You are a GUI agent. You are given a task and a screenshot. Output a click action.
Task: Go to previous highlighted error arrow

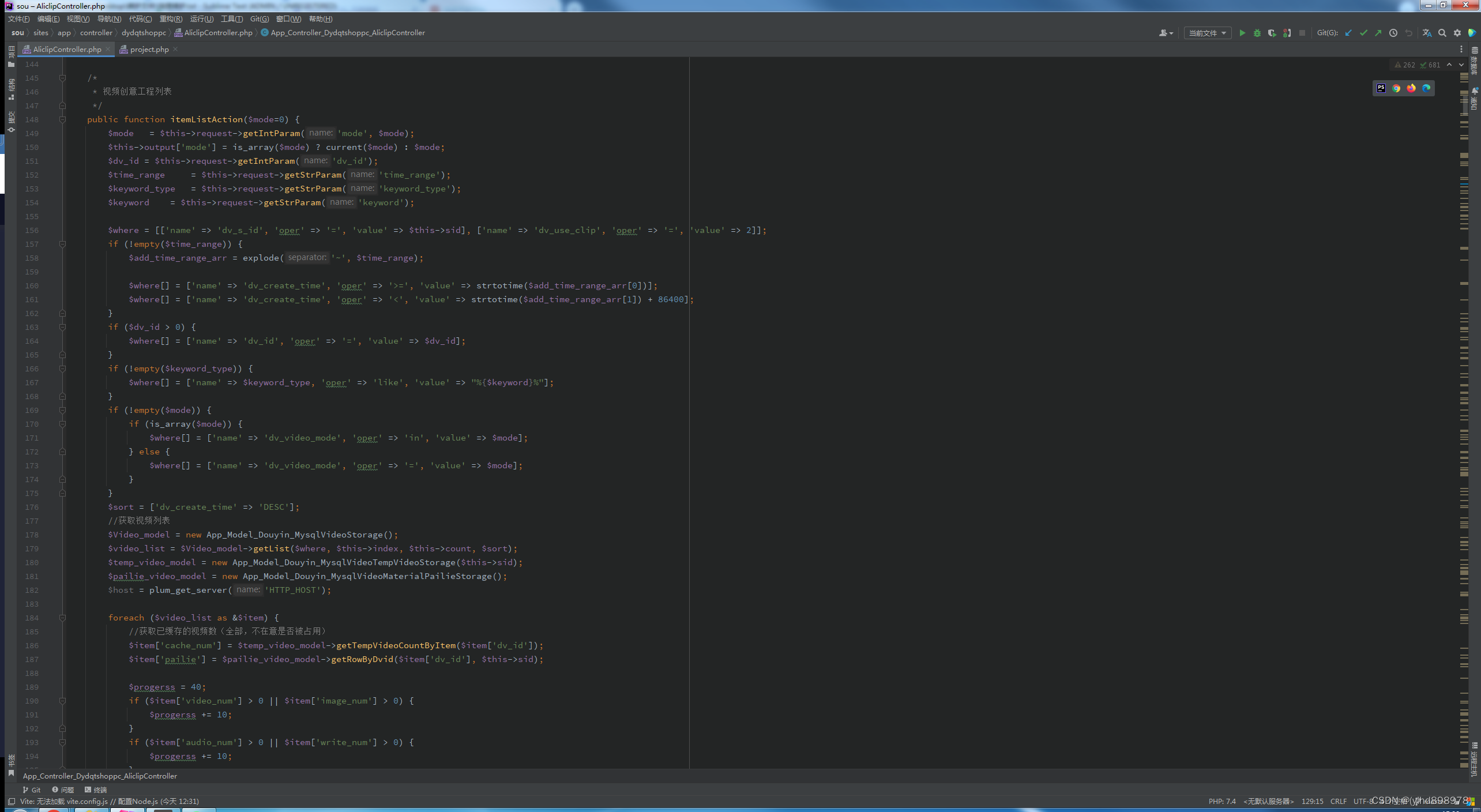point(1449,65)
